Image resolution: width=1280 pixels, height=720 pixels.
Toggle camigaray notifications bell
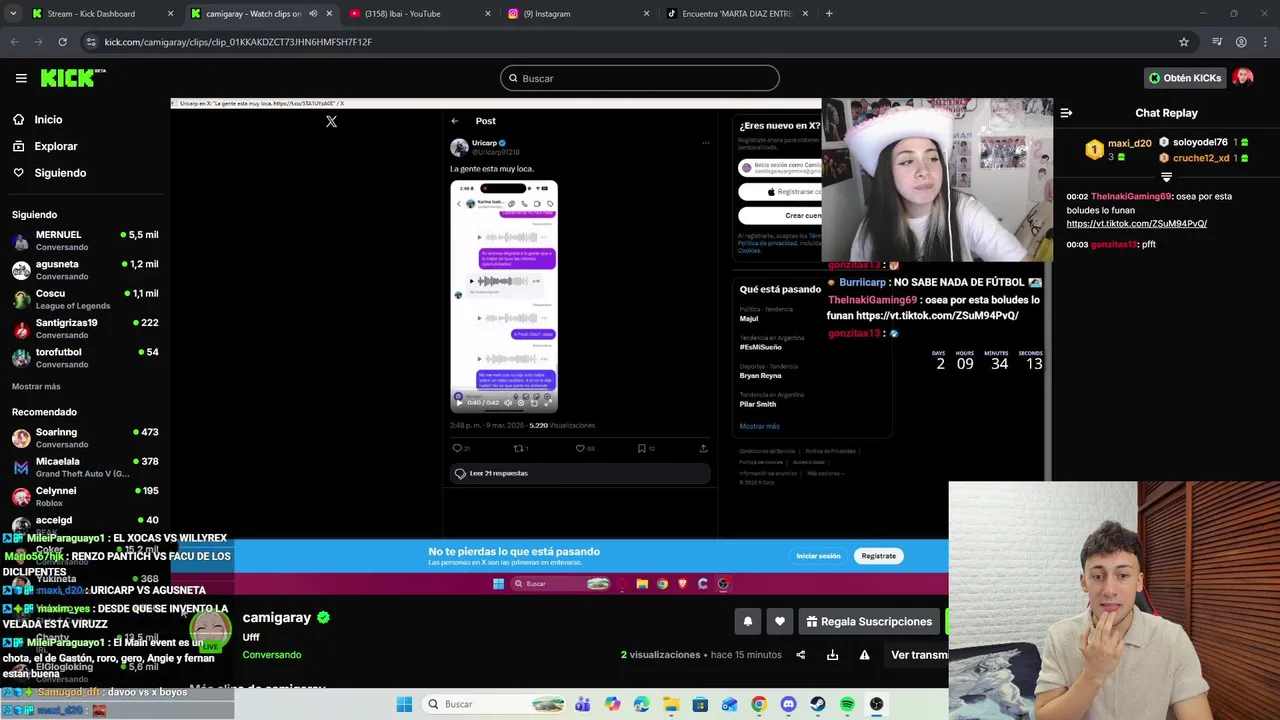747,621
